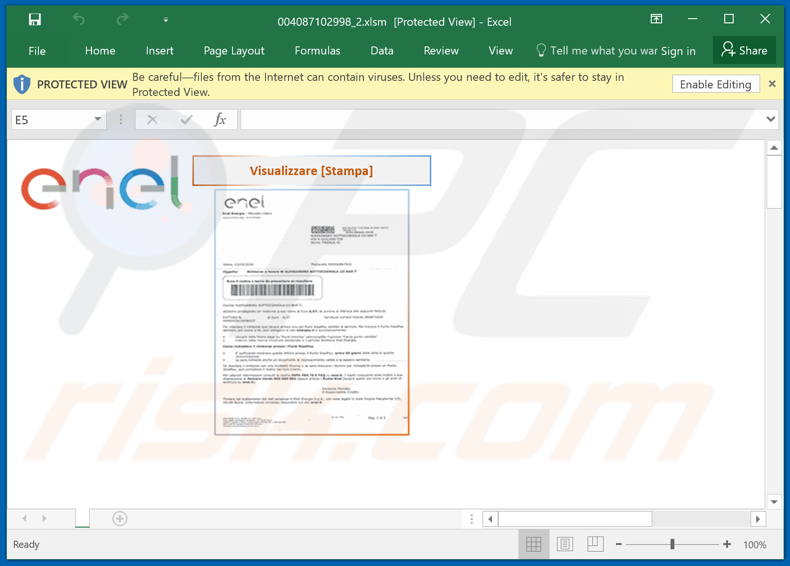Open the Page Layout tab

point(234,51)
